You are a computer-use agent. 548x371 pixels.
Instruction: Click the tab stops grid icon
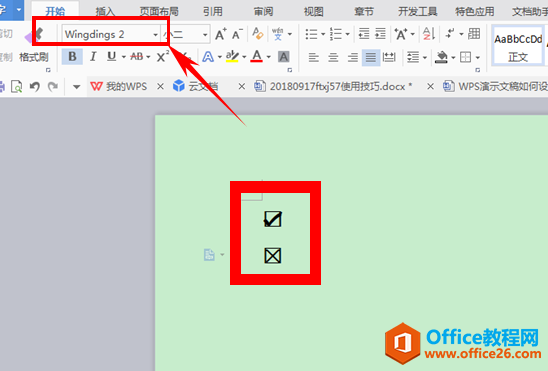click(x=474, y=34)
